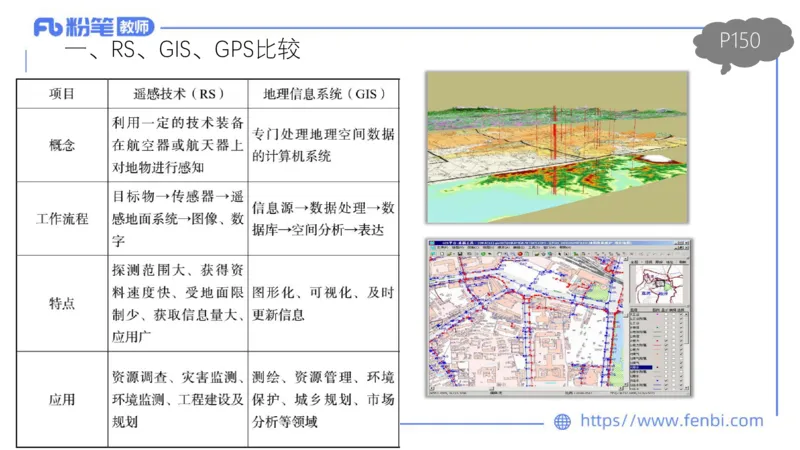Click the 粉笔教师 logo
This screenshot has width=800, height=450.
(x=94, y=27)
